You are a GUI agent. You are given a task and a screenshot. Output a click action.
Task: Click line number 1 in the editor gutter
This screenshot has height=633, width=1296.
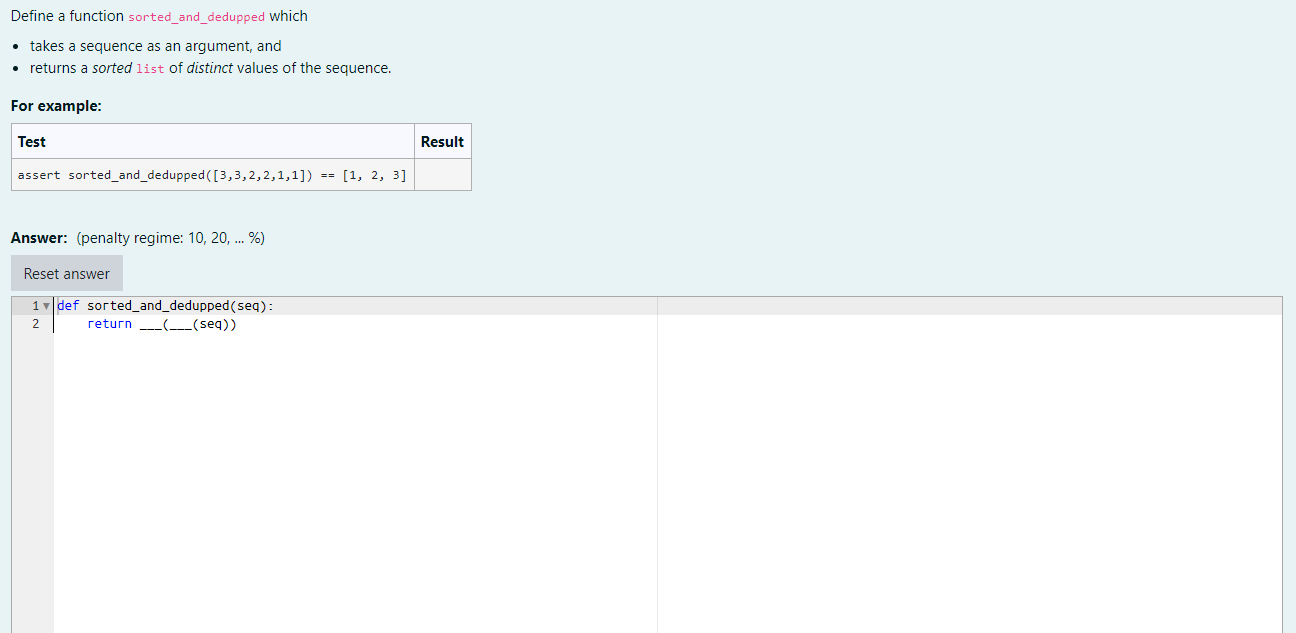(35, 305)
